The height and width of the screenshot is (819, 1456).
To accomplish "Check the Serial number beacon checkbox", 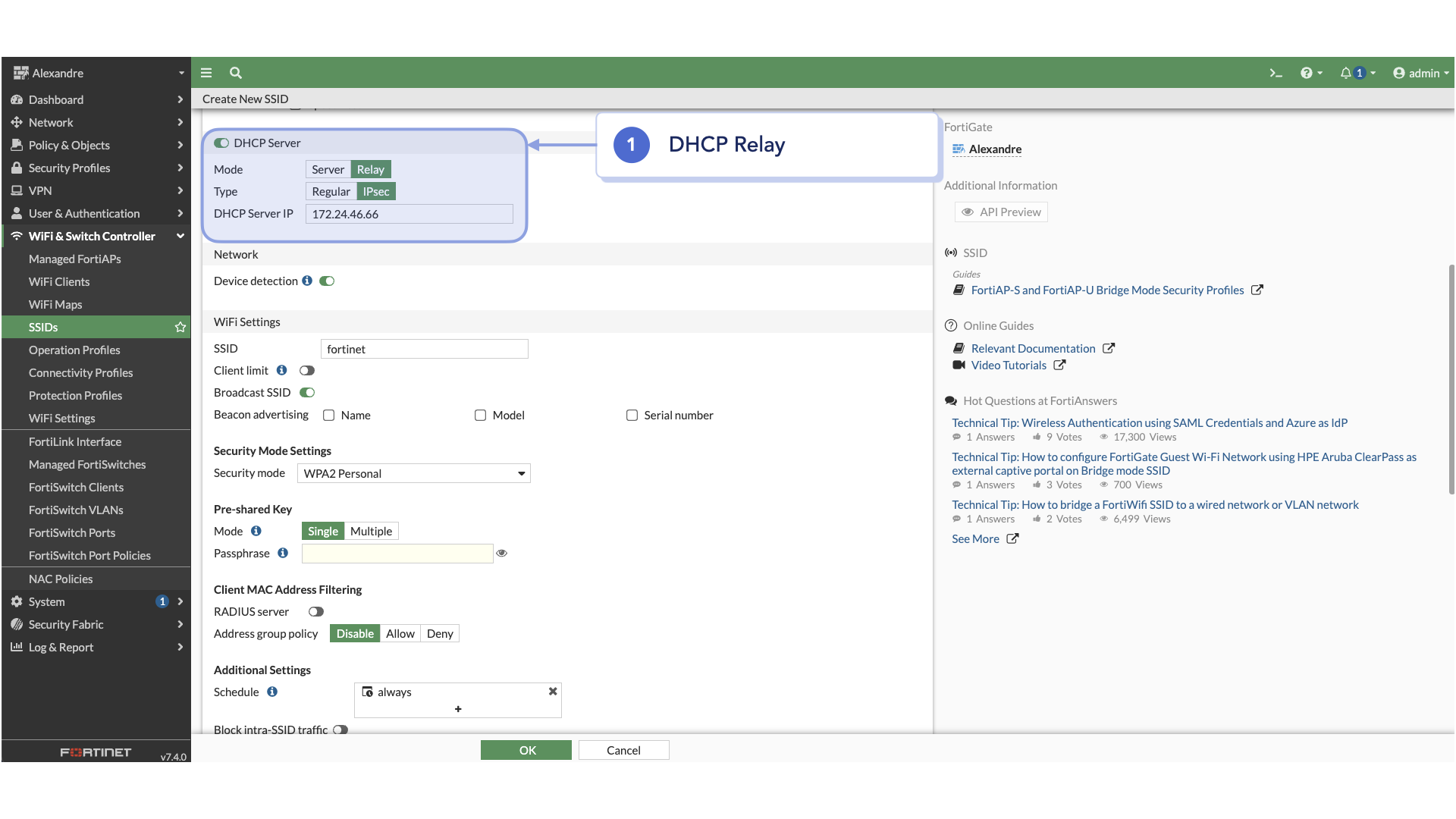I will pos(632,416).
